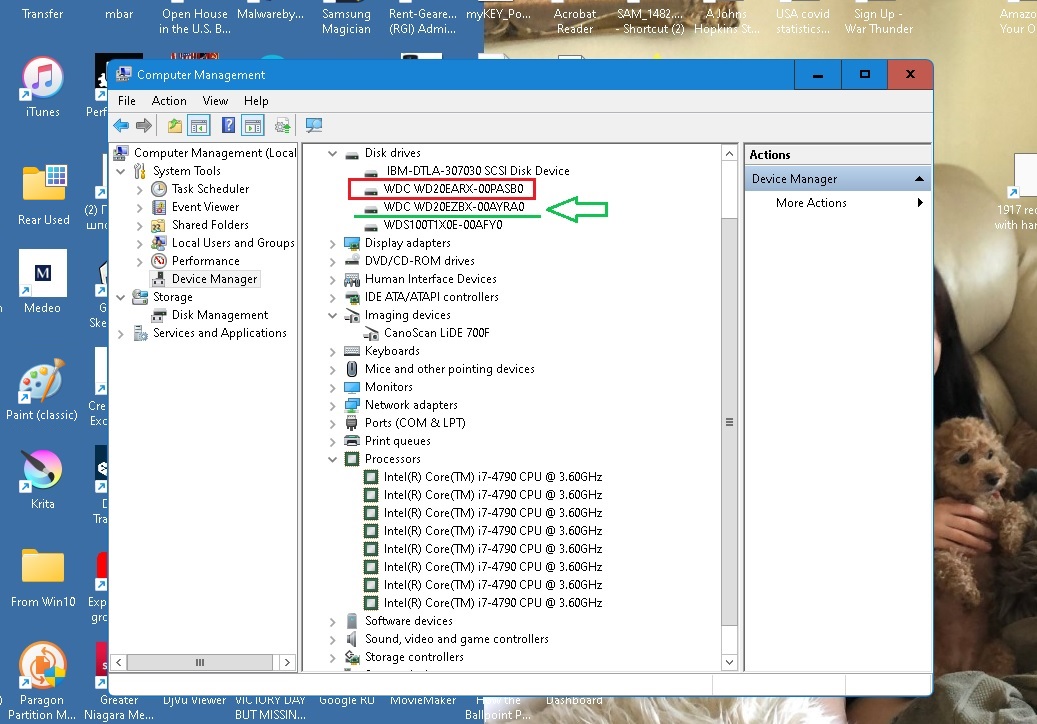Open the Help menu
Image resolution: width=1037 pixels, height=724 pixels.
[x=256, y=101]
